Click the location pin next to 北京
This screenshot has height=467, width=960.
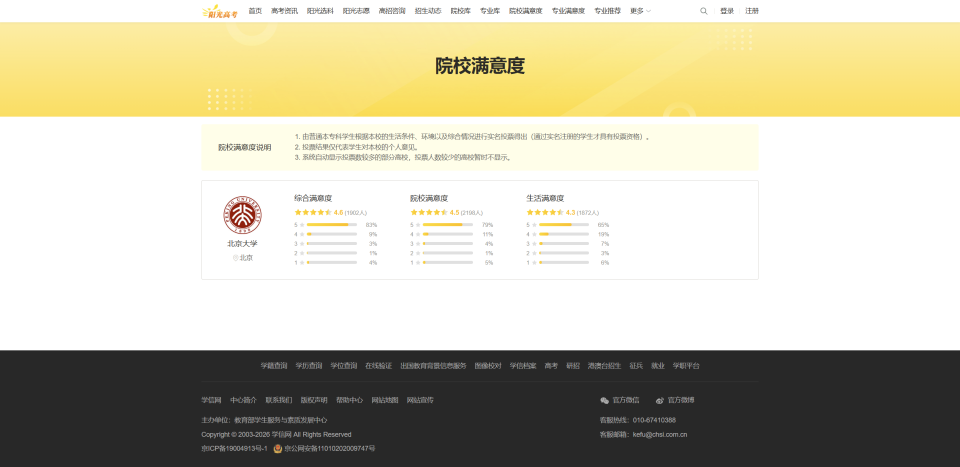235,258
